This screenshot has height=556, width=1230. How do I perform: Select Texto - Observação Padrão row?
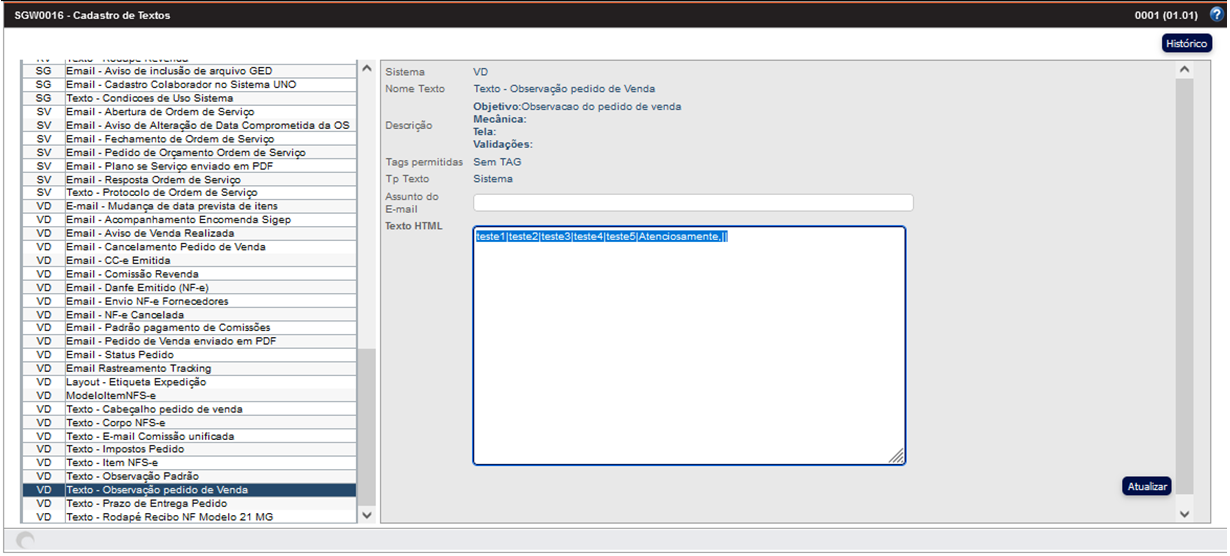(132, 477)
